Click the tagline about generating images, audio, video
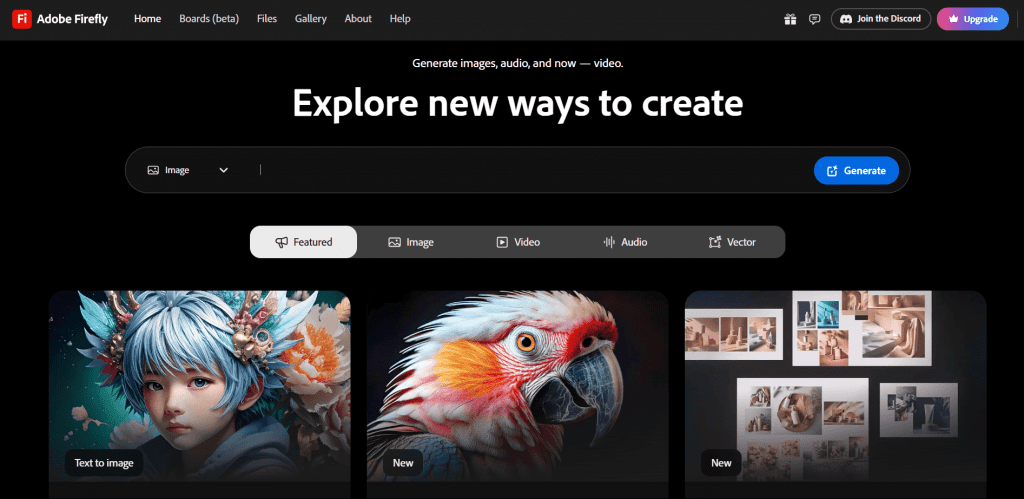The height and width of the screenshot is (499, 1024). click(x=518, y=63)
